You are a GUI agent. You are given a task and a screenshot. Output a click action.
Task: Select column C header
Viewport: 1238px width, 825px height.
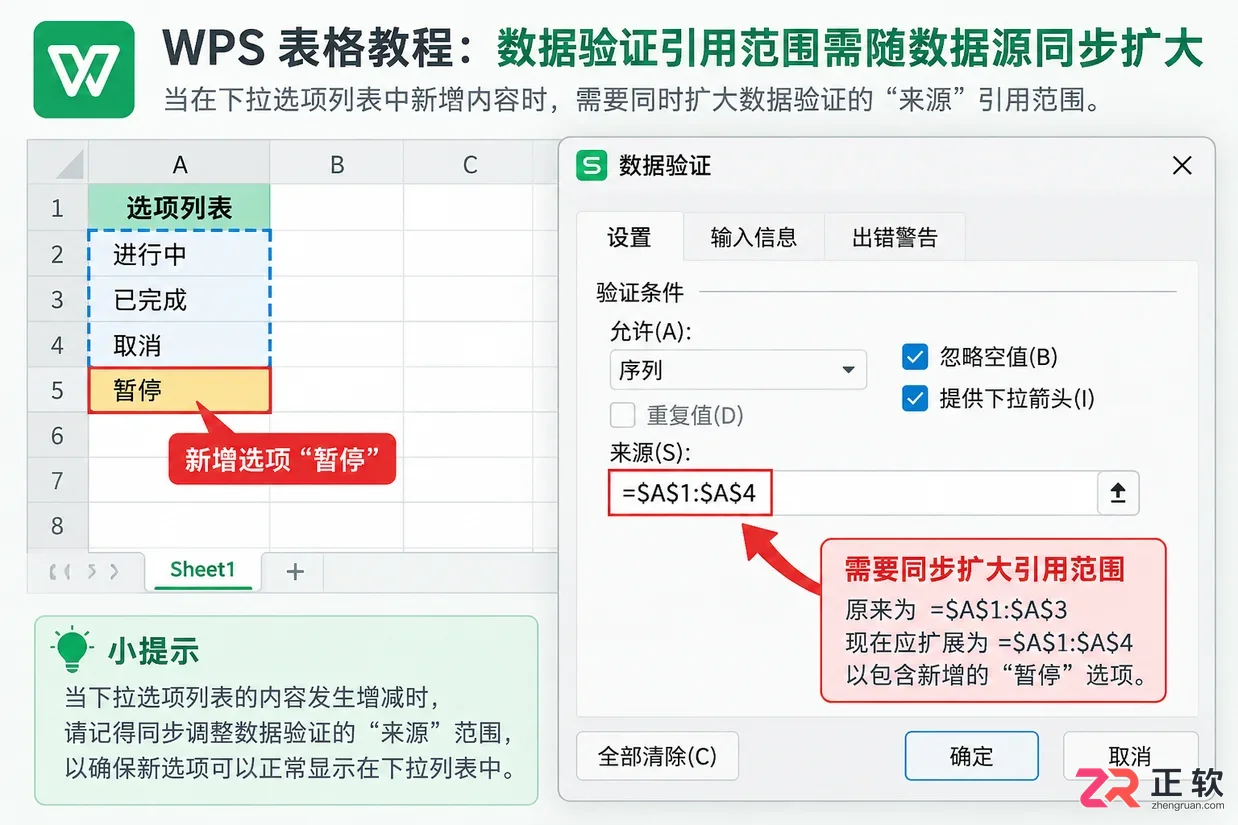(x=470, y=164)
